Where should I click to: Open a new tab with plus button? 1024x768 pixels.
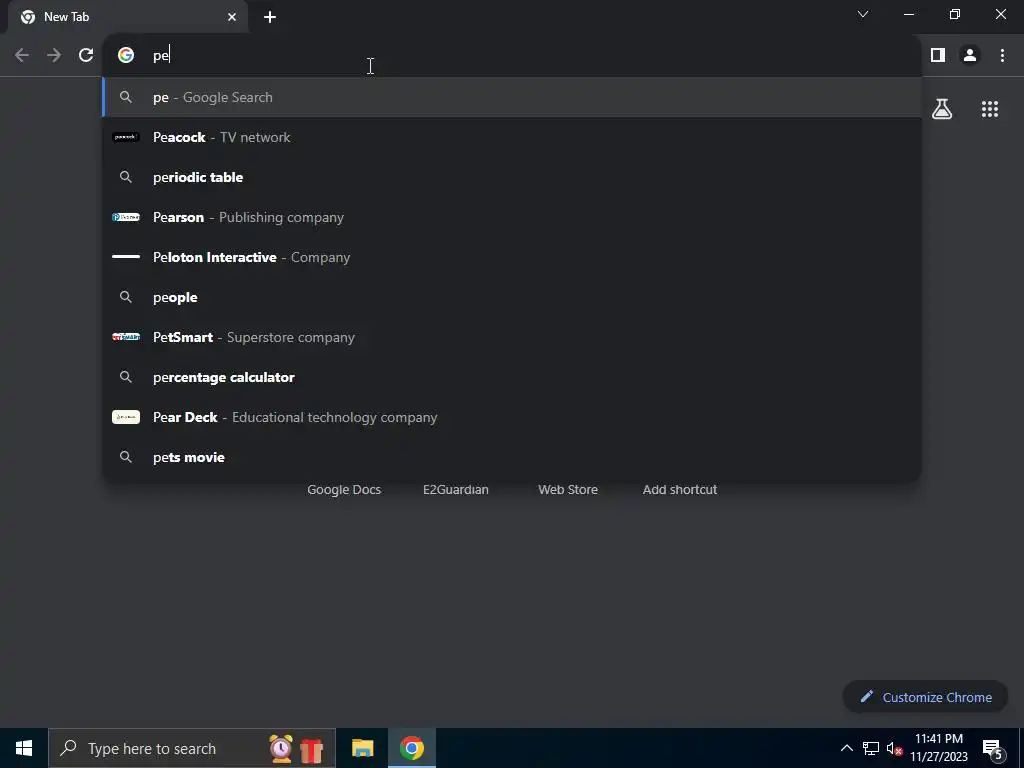(270, 17)
